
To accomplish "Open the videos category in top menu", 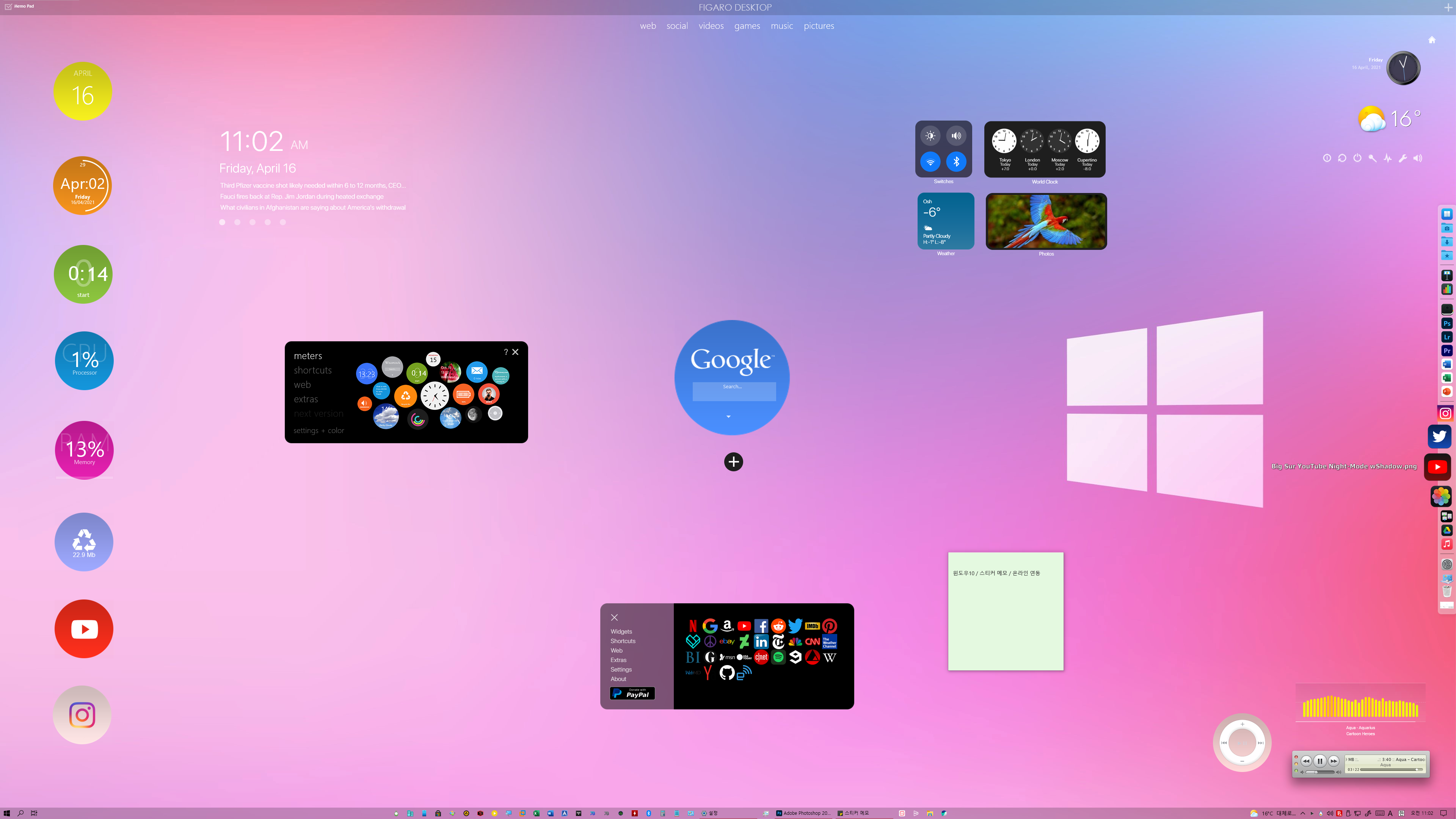I will tap(711, 26).
